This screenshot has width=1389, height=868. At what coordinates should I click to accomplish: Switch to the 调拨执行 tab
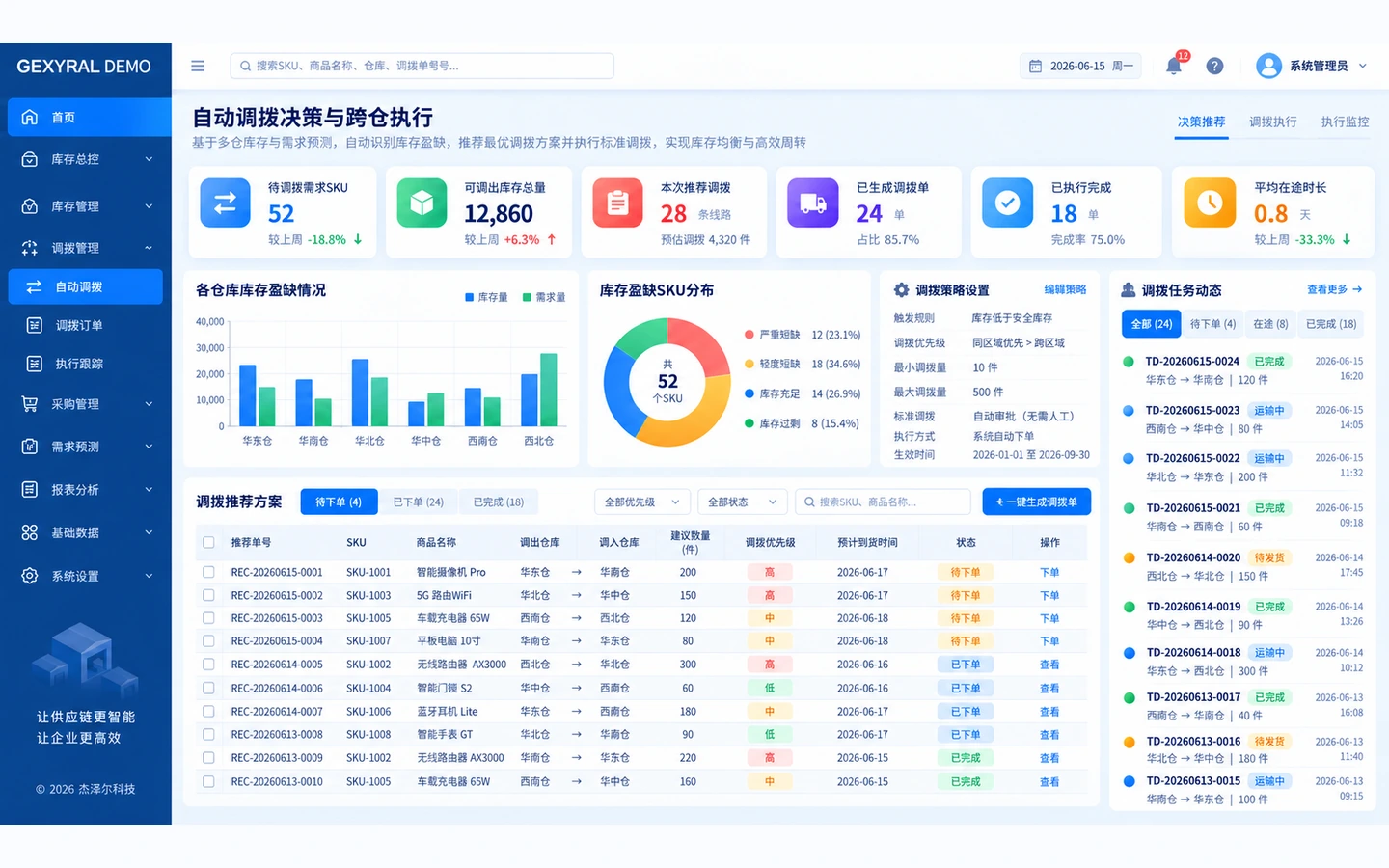(x=1272, y=122)
